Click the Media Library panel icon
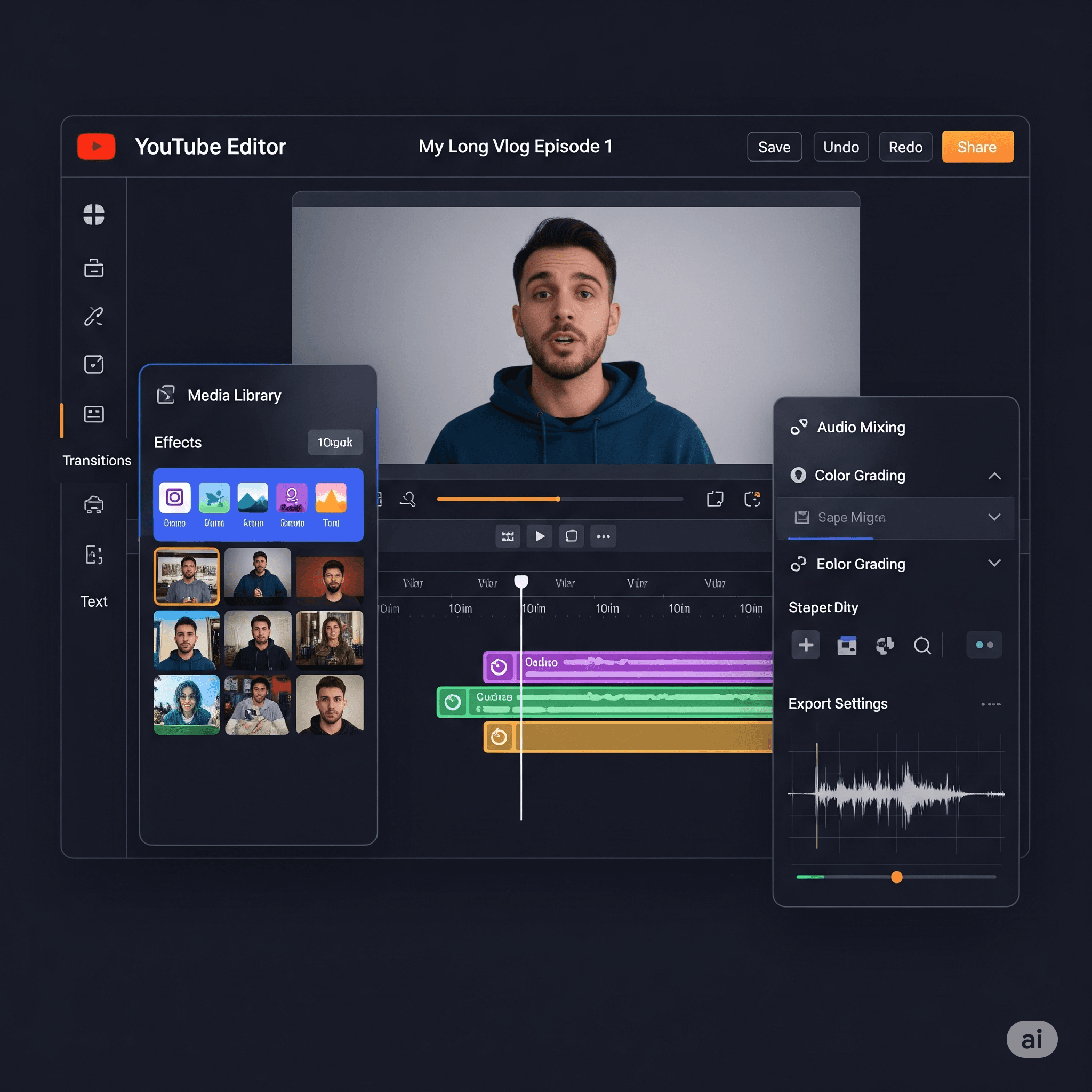 click(166, 395)
